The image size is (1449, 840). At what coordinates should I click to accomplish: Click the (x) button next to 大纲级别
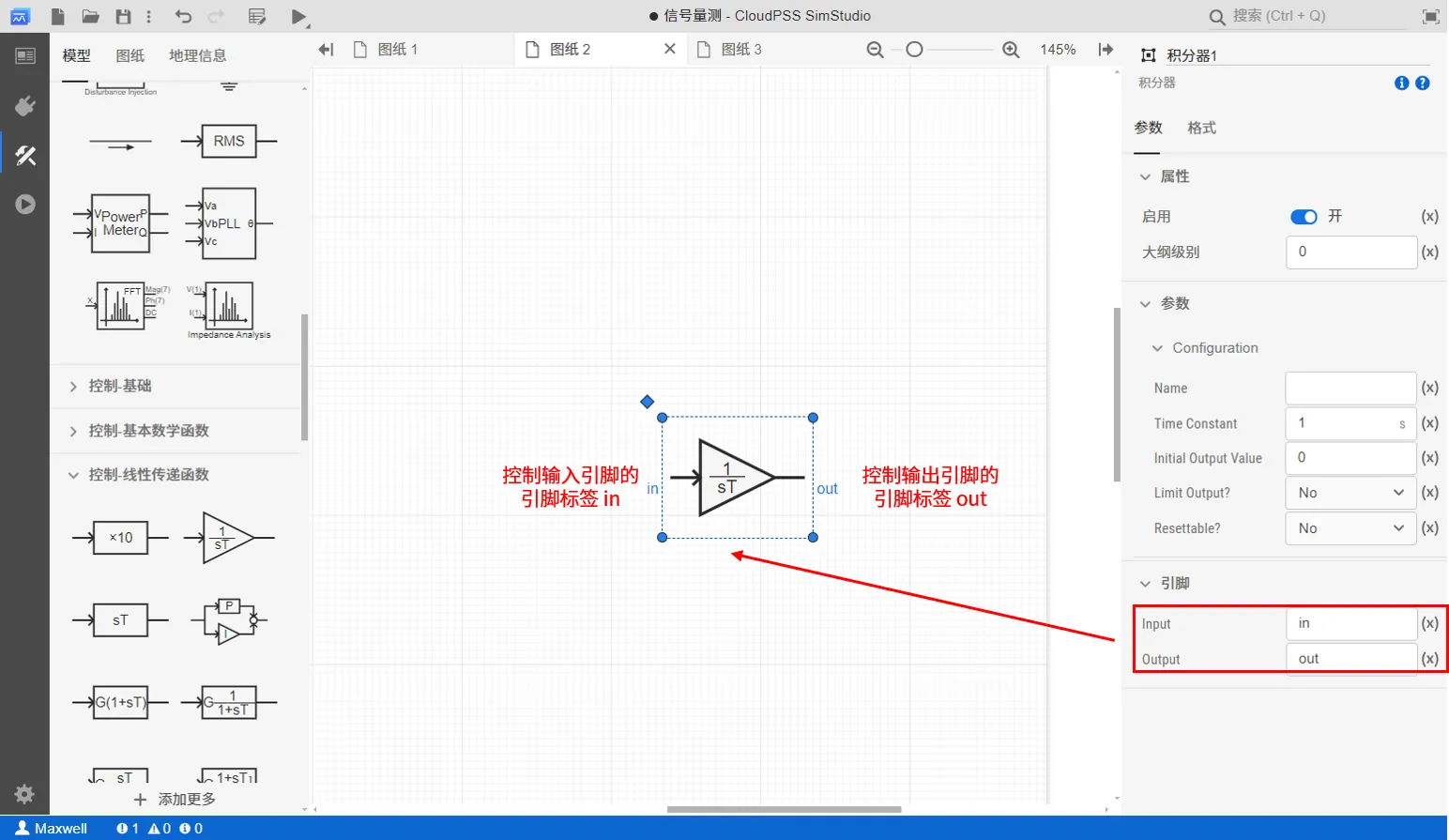(1429, 252)
